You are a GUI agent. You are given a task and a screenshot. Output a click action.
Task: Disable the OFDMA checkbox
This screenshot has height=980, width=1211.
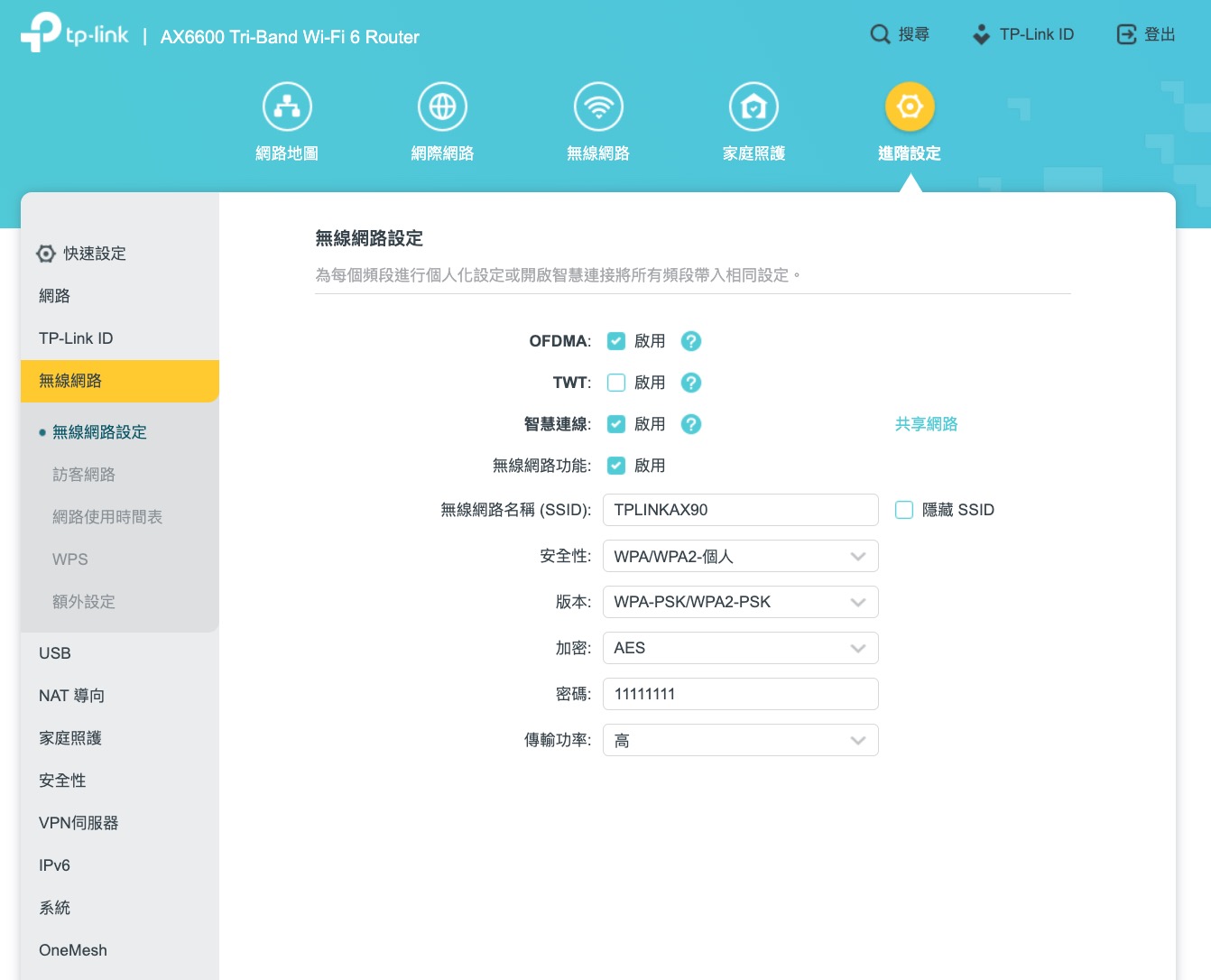[616, 341]
